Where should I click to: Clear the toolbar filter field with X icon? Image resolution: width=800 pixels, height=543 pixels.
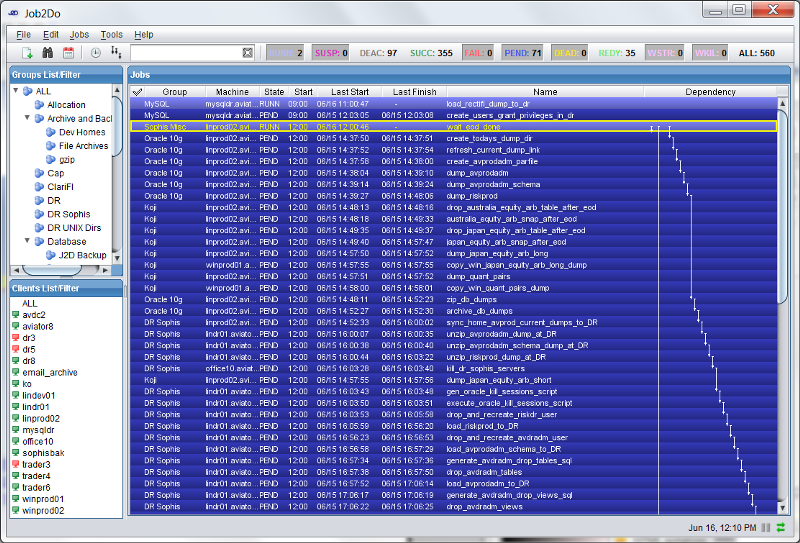[x=247, y=53]
